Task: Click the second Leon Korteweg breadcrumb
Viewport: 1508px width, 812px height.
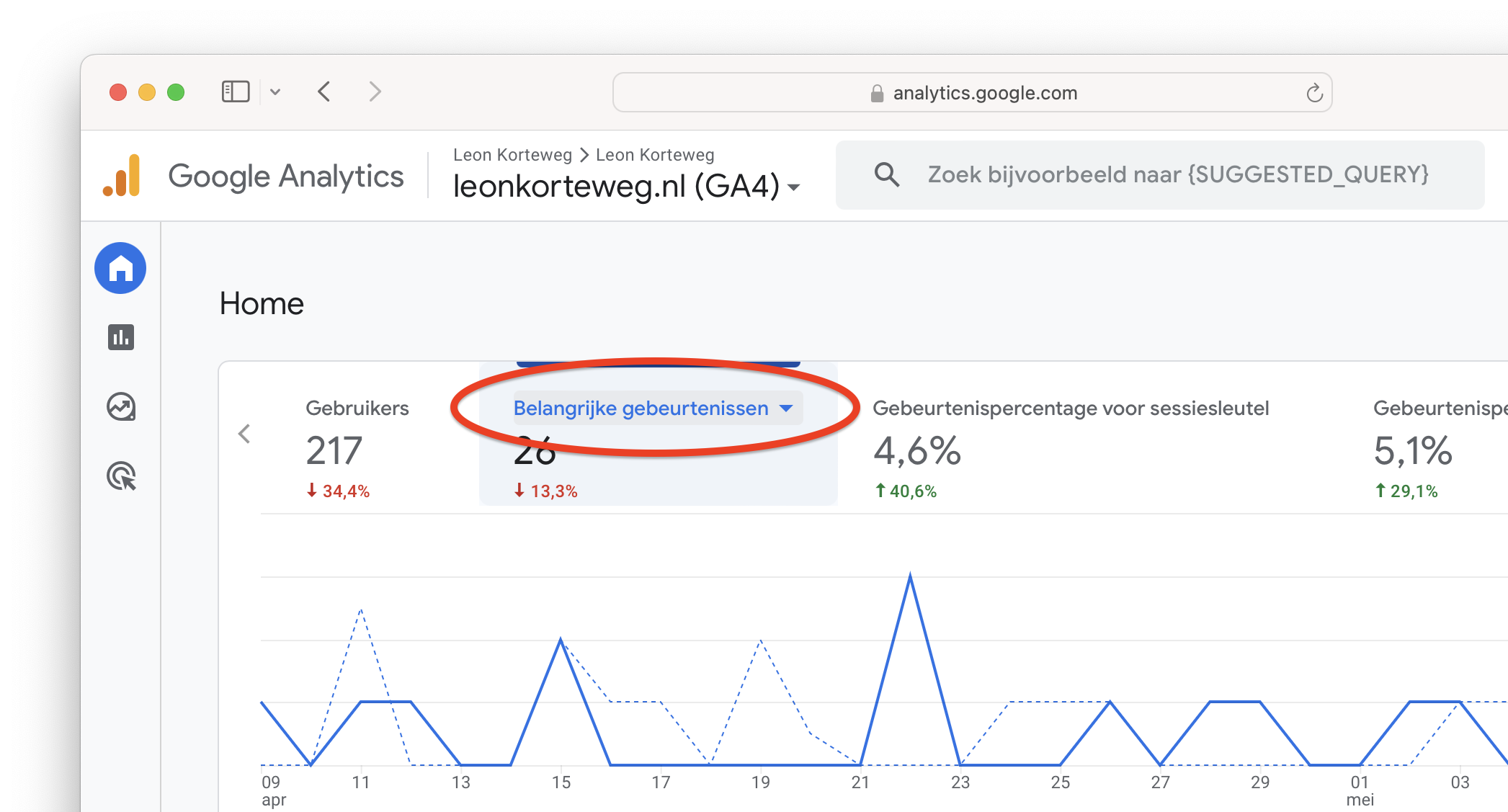Action: pyautogui.click(x=655, y=155)
